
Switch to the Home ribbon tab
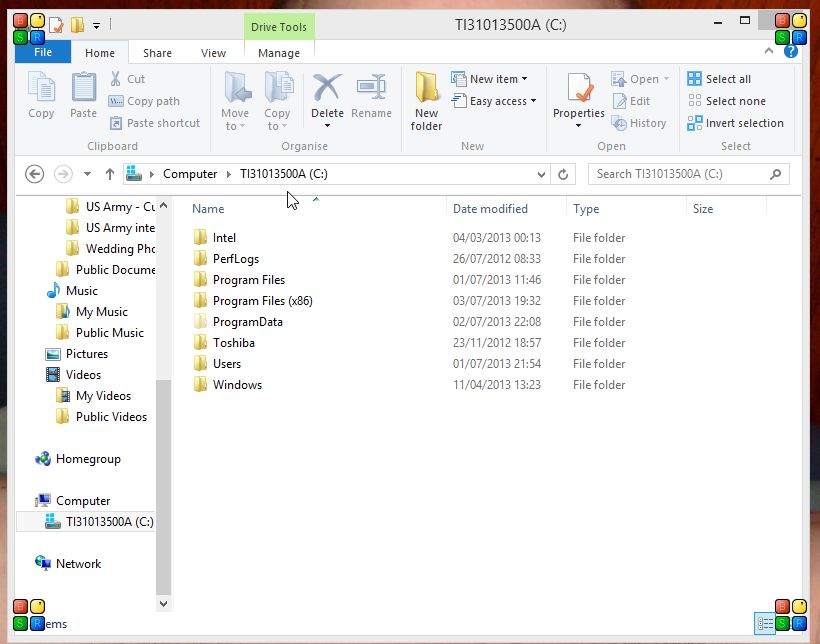click(100, 53)
